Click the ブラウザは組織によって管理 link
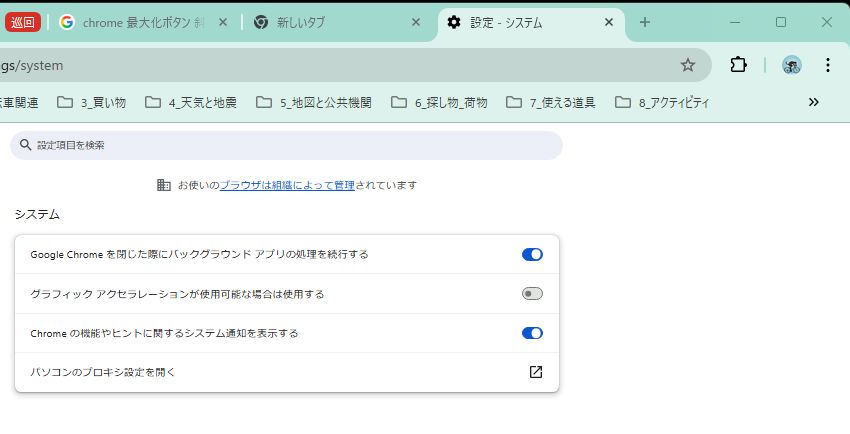The height and width of the screenshot is (434, 850). [x=287, y=185]
